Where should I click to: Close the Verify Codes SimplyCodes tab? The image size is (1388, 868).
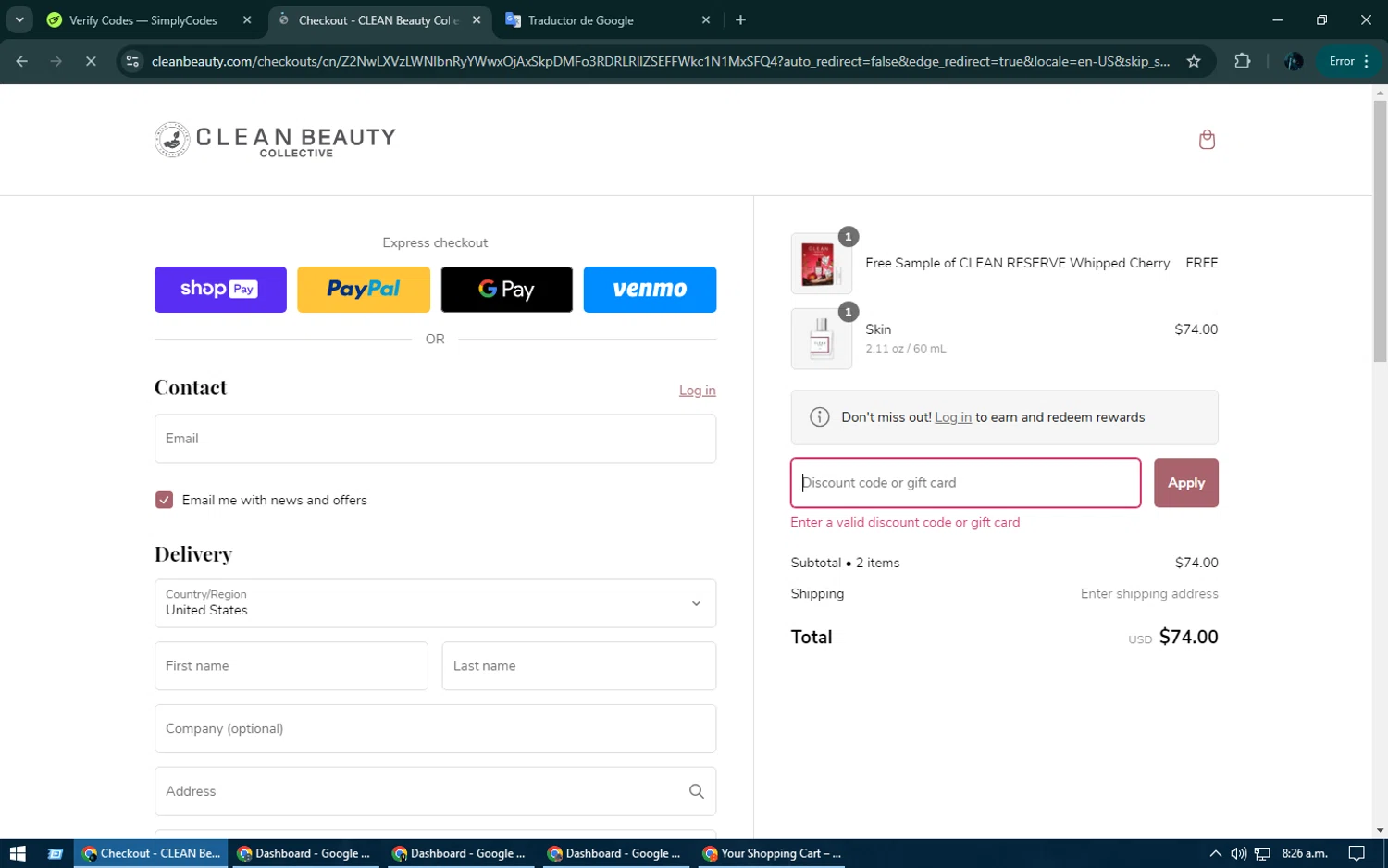coord(247,20)
